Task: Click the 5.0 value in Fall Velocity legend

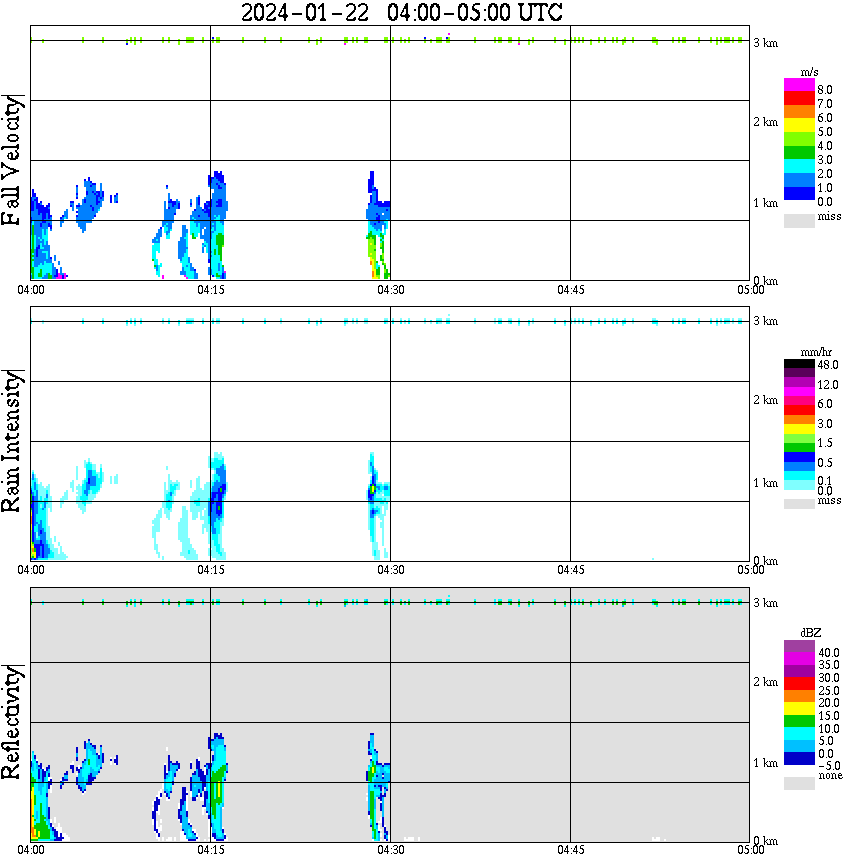Action: click(x=825, y=132)
